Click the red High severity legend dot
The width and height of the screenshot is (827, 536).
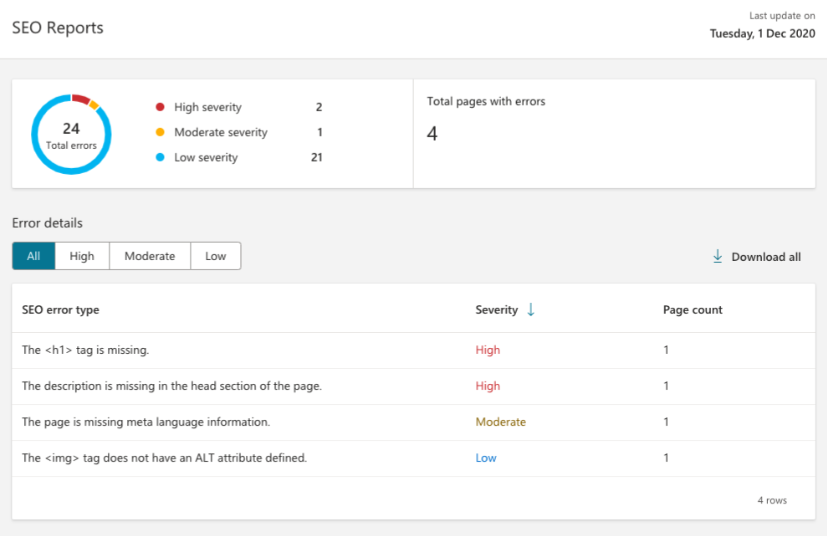point(160,107)
